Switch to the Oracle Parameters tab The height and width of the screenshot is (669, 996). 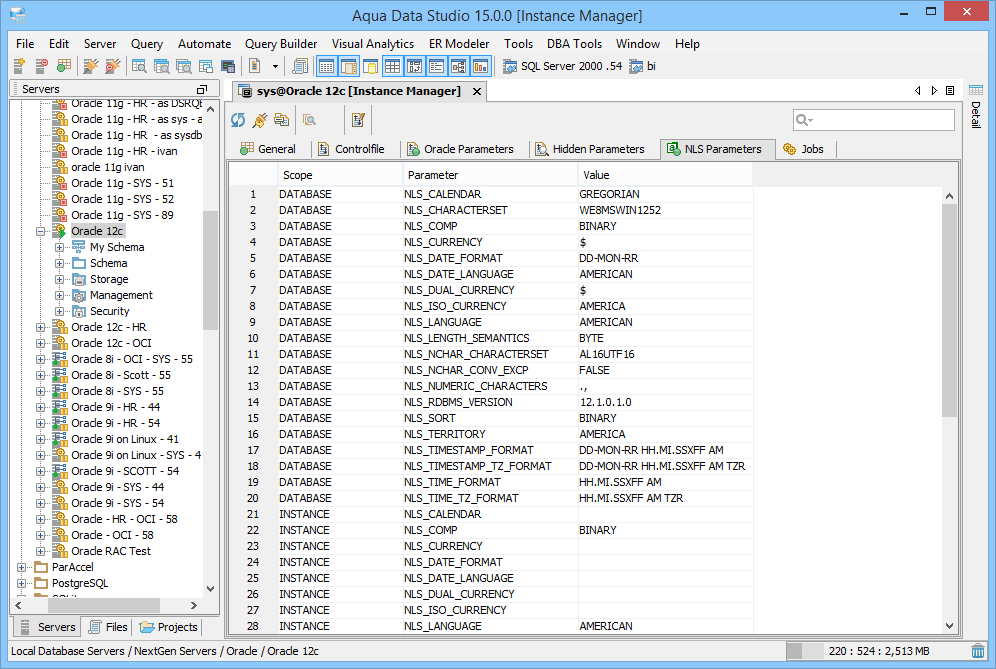pos(461,149)
